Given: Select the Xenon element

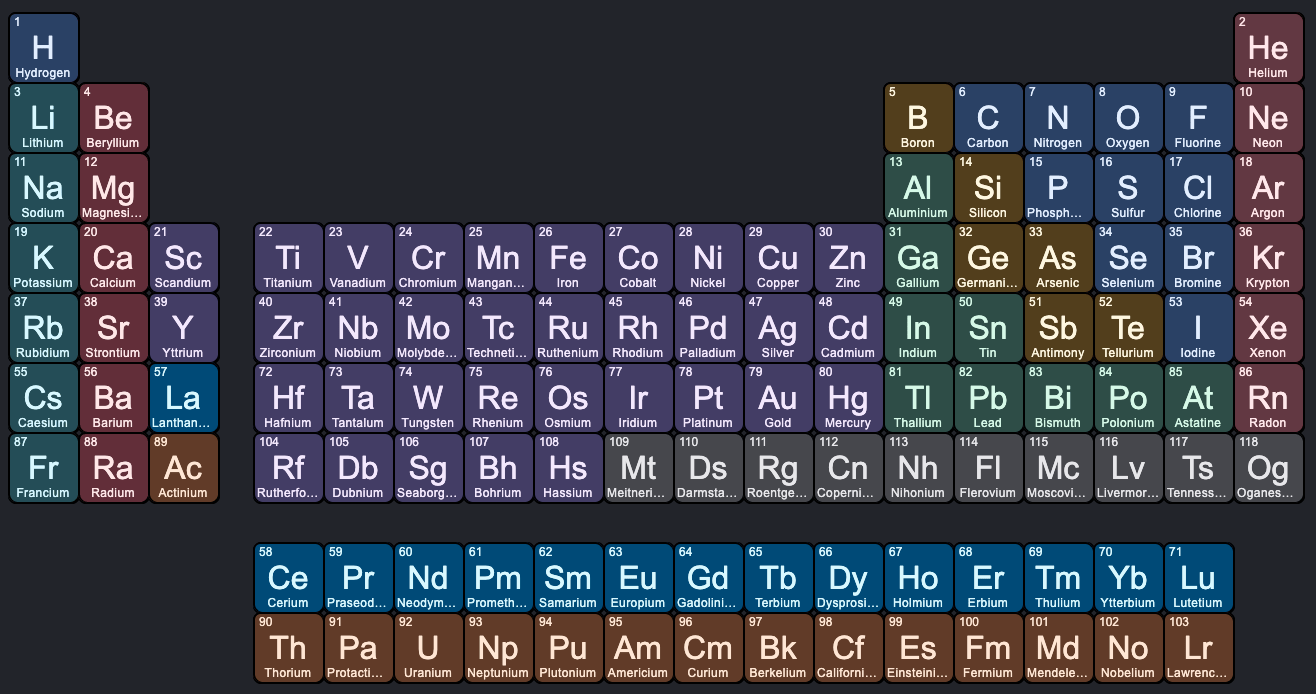Looking at the screenshot, I should (x=1268, y=328).
